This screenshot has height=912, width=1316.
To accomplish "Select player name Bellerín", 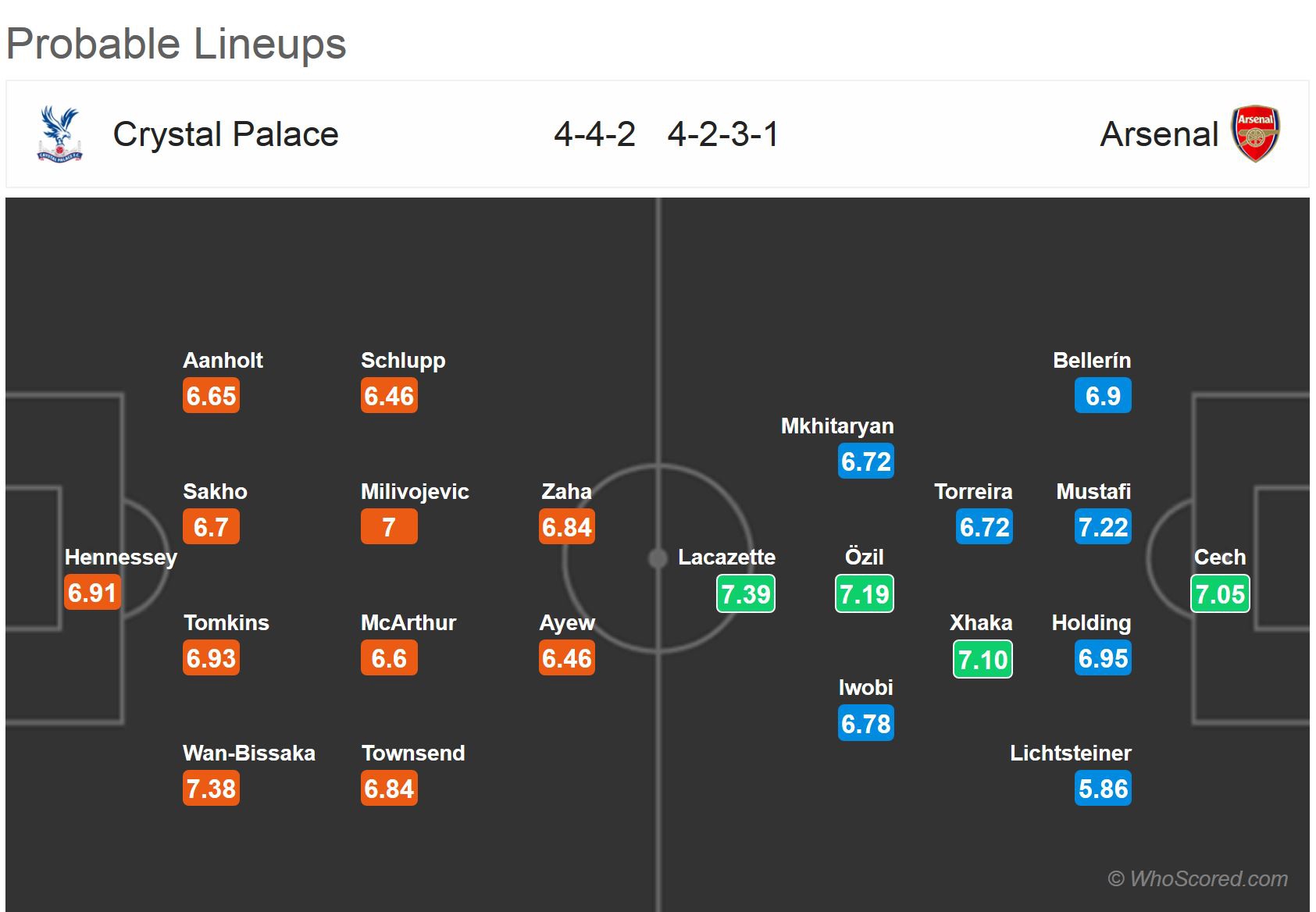I will [1091, 360].
